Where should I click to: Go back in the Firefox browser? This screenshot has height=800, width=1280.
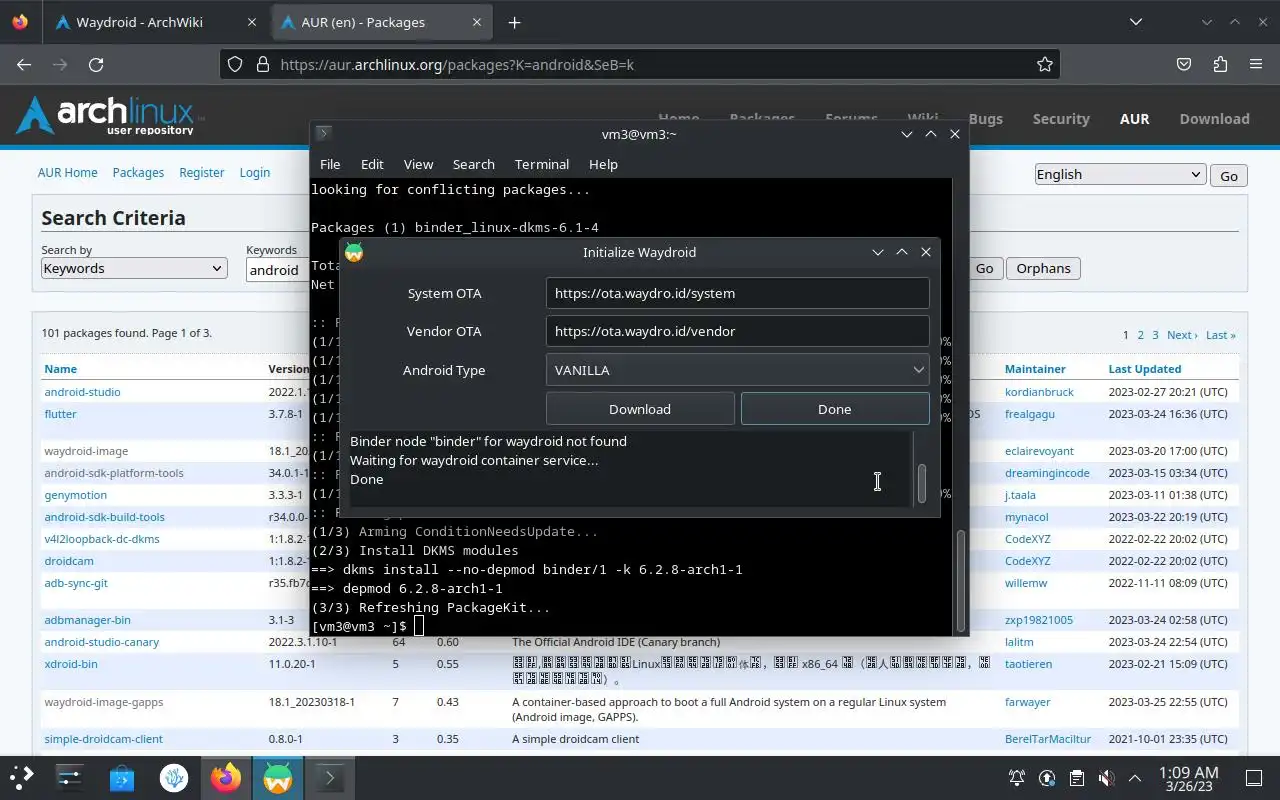pyautogui.click(x=24, y=64)
